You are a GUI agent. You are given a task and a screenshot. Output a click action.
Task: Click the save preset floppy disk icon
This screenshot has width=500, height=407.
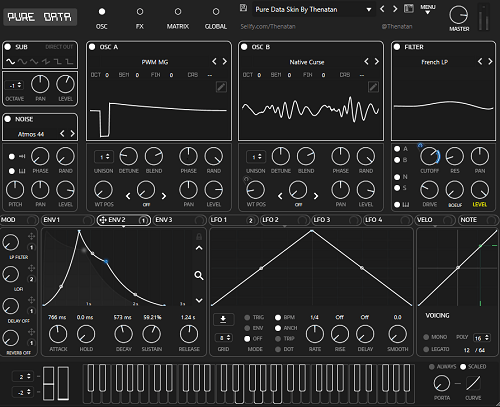pyautogui.click(x=243, y=8)
